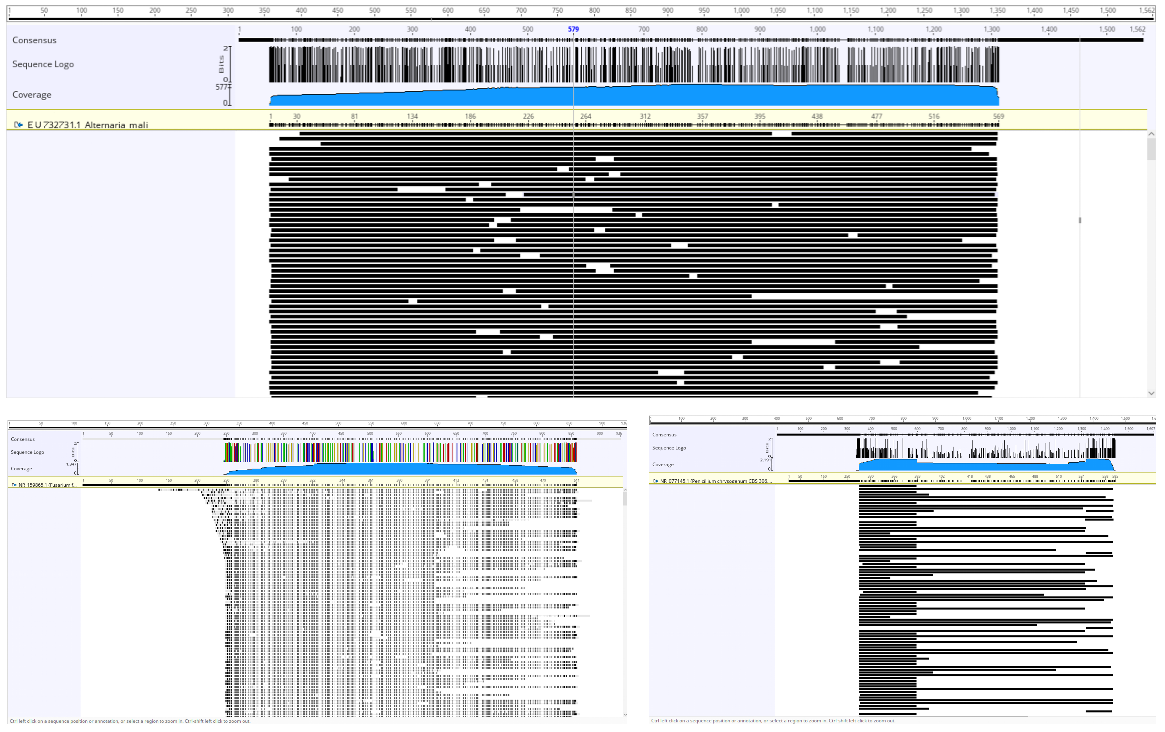Click the reference icon in the bottom-left alignment panel
The width and height of the screenshot is (1165, 732).
(x=13, y=484)
